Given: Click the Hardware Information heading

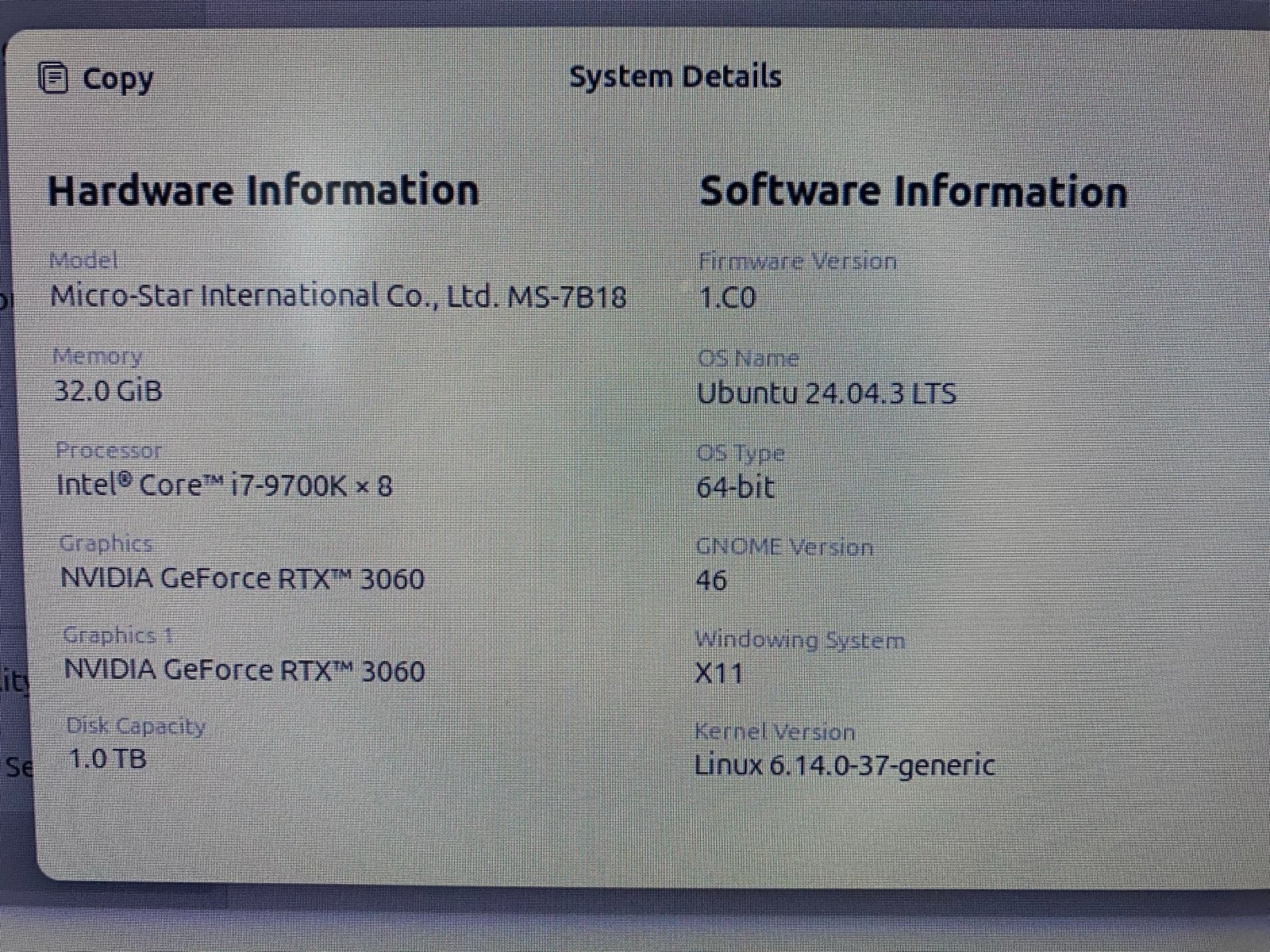Looking at the screenshot, I should point(264,191).
